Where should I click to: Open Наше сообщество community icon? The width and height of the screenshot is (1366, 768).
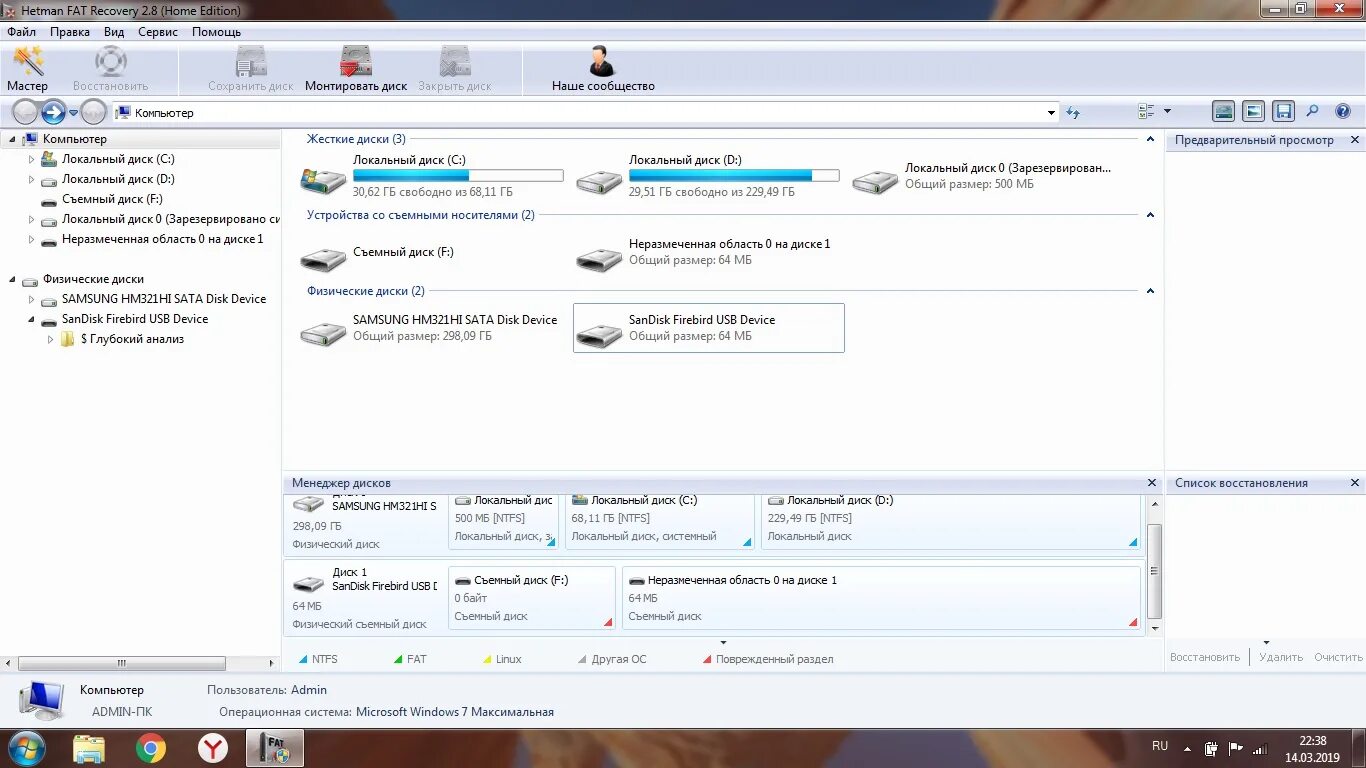click(603, 69)
